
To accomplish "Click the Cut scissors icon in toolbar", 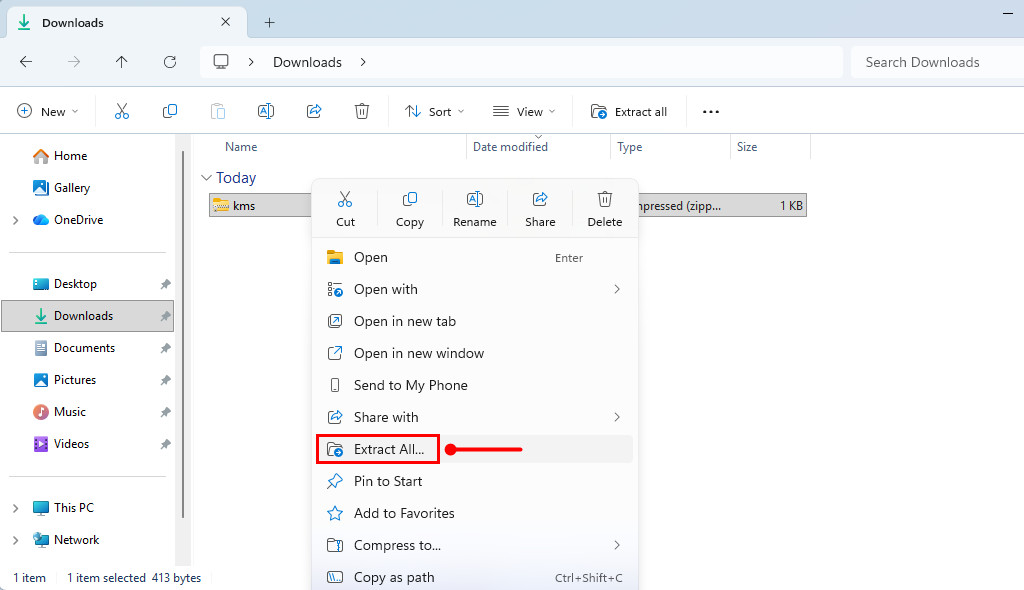I will (122, 111).
